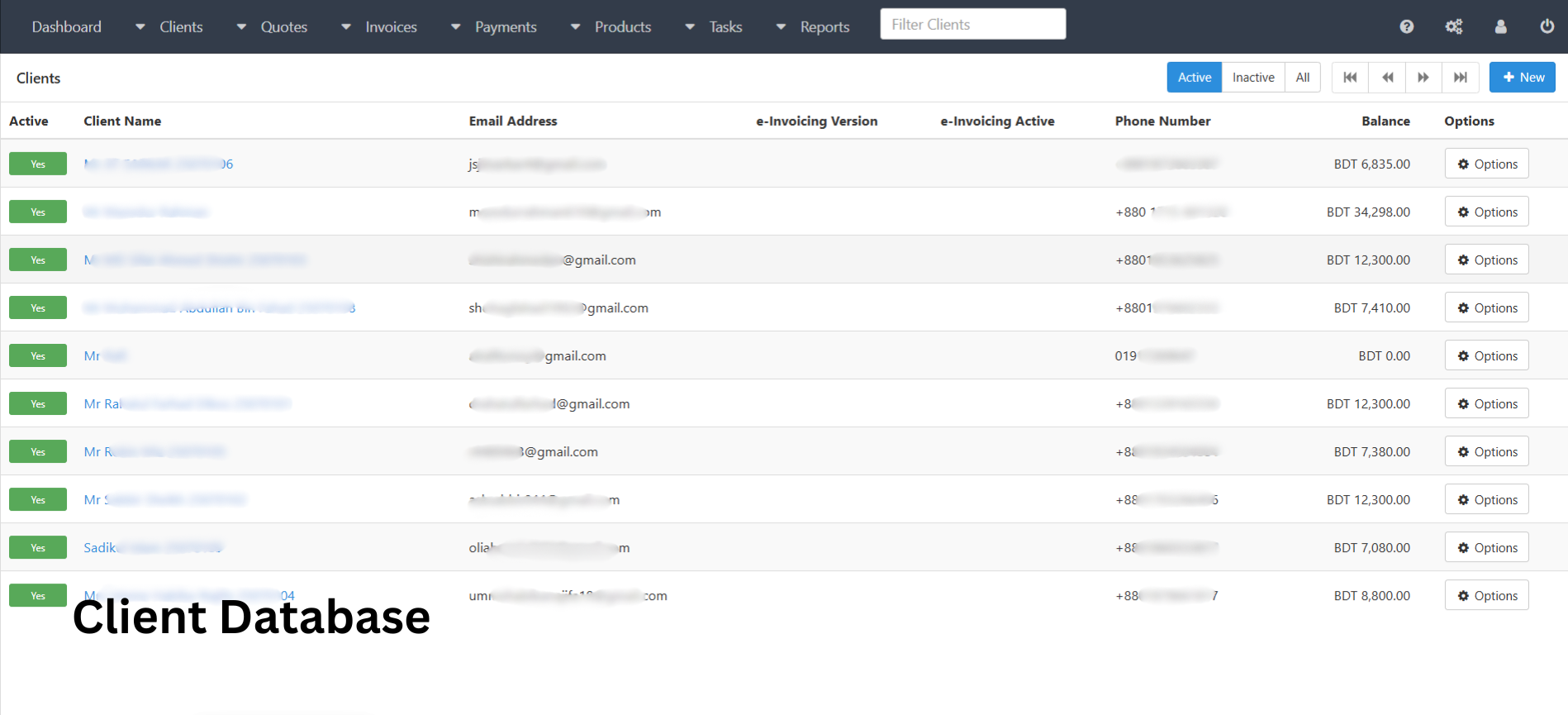Image resolution: width=1568 pixels, height=715 pixels.
Task: Jump to last page of clients
Action: click(1461, 78)
